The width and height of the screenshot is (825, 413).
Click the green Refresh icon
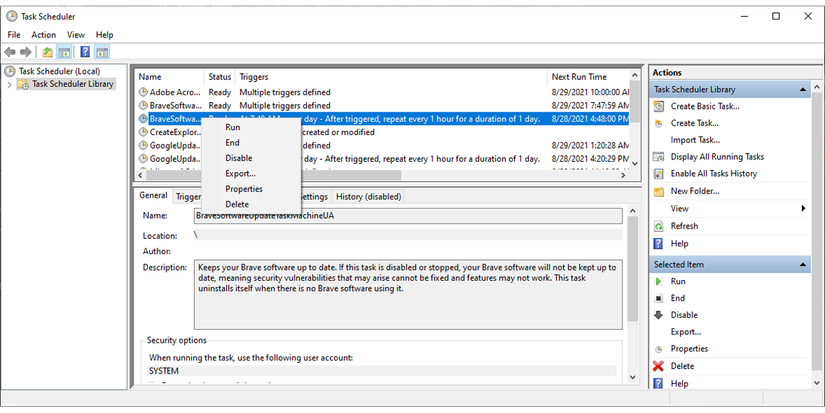coord(658,226)
